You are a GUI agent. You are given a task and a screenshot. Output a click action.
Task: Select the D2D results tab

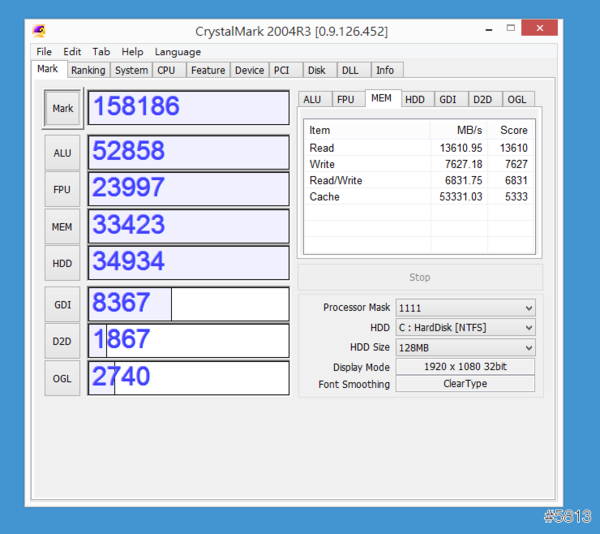(x=482, y=99)
